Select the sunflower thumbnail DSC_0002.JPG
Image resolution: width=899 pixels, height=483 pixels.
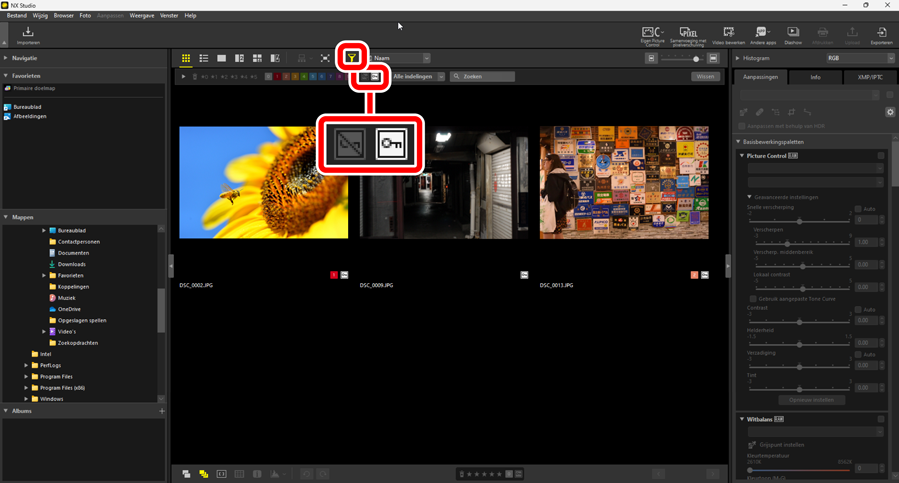click(263, 182)
